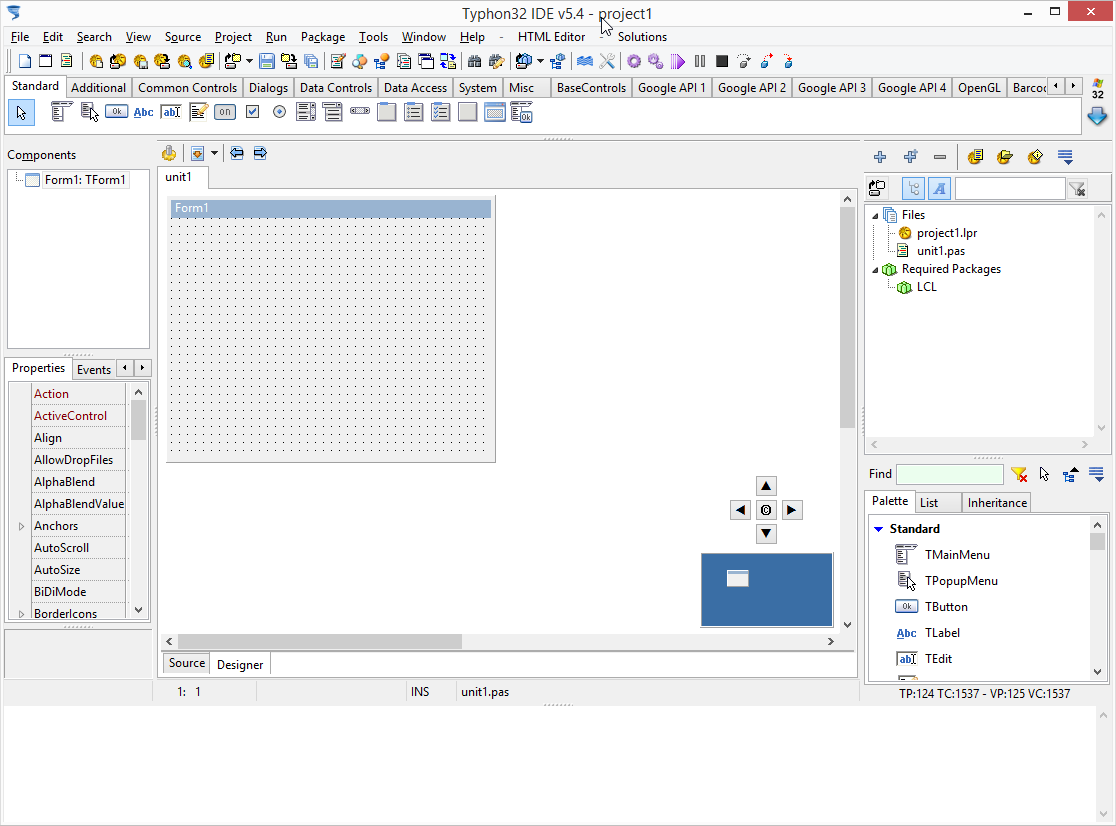Click the blue designer overview thumbnail
Screen dimensions: 1116x826
(x=767, y=590)
